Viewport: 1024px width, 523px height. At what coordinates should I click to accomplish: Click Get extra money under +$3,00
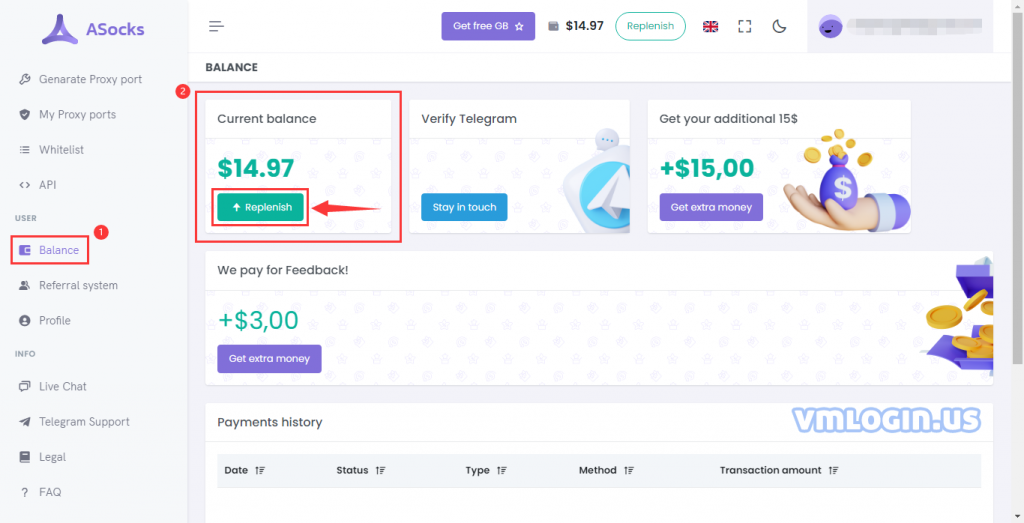pos(269,358)
